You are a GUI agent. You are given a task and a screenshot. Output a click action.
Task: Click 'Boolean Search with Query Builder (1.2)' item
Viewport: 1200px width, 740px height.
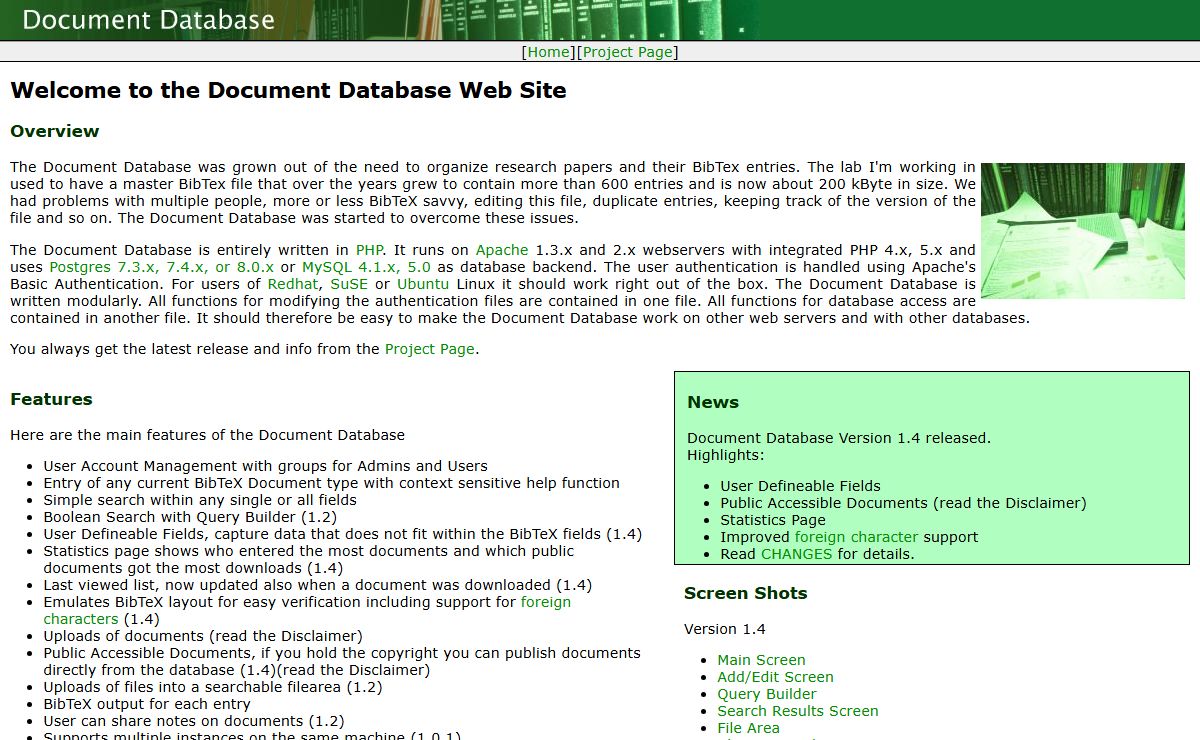tap(190, 517)
